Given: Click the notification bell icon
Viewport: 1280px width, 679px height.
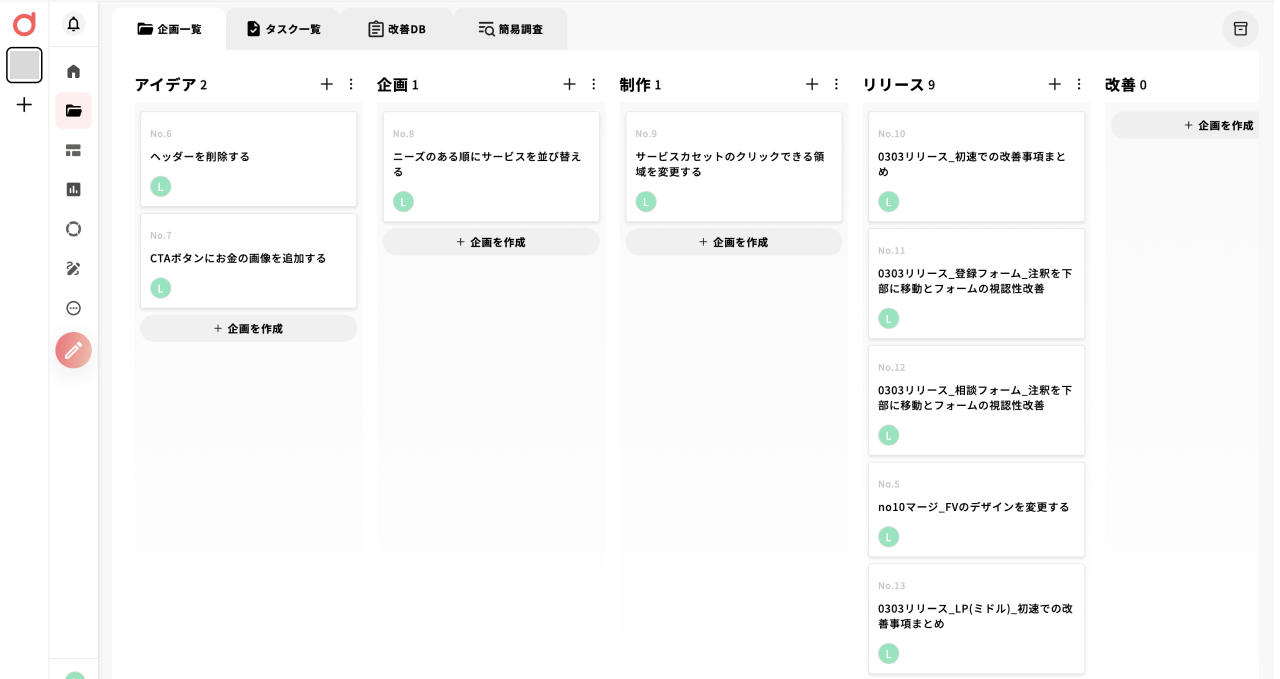Looking at the screenshot, I should (73, 24).
